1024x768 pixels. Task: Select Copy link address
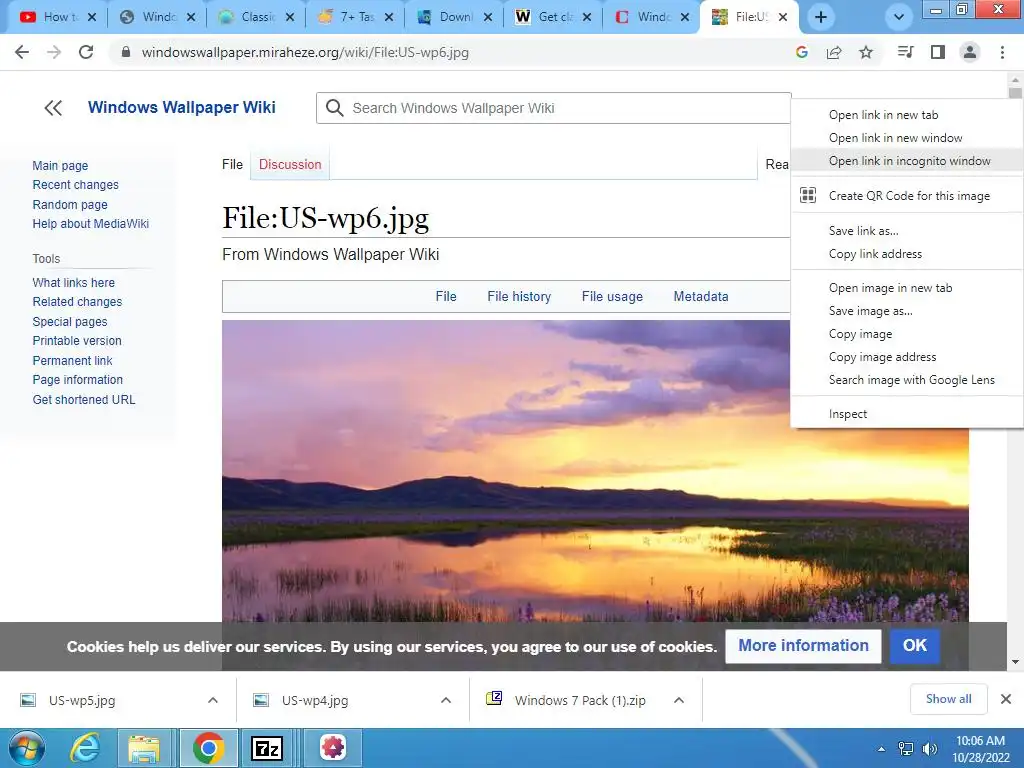(907, 254)
